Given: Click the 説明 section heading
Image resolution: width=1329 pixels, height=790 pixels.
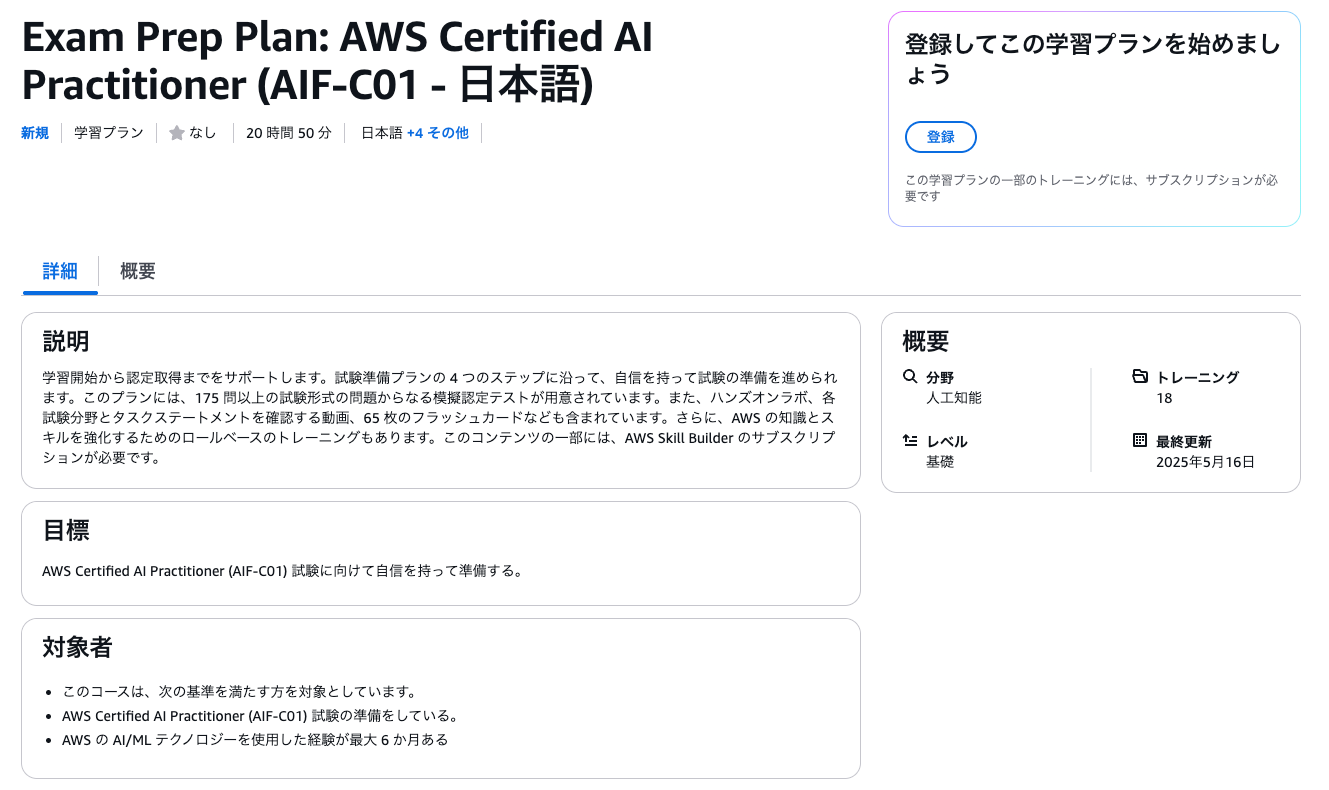Looking at the screenshot, I should 66,341.
